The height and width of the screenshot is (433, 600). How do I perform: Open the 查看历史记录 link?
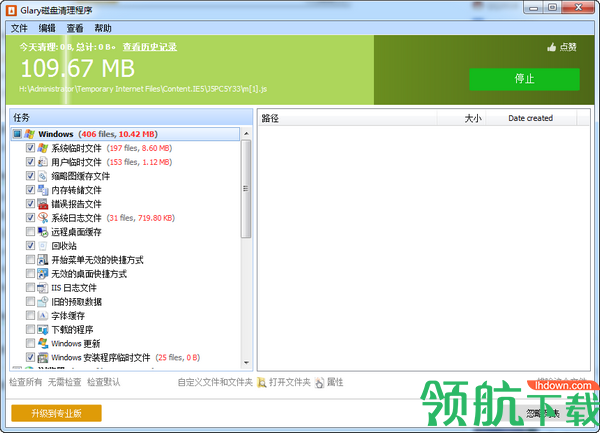(x=150, y=47)
